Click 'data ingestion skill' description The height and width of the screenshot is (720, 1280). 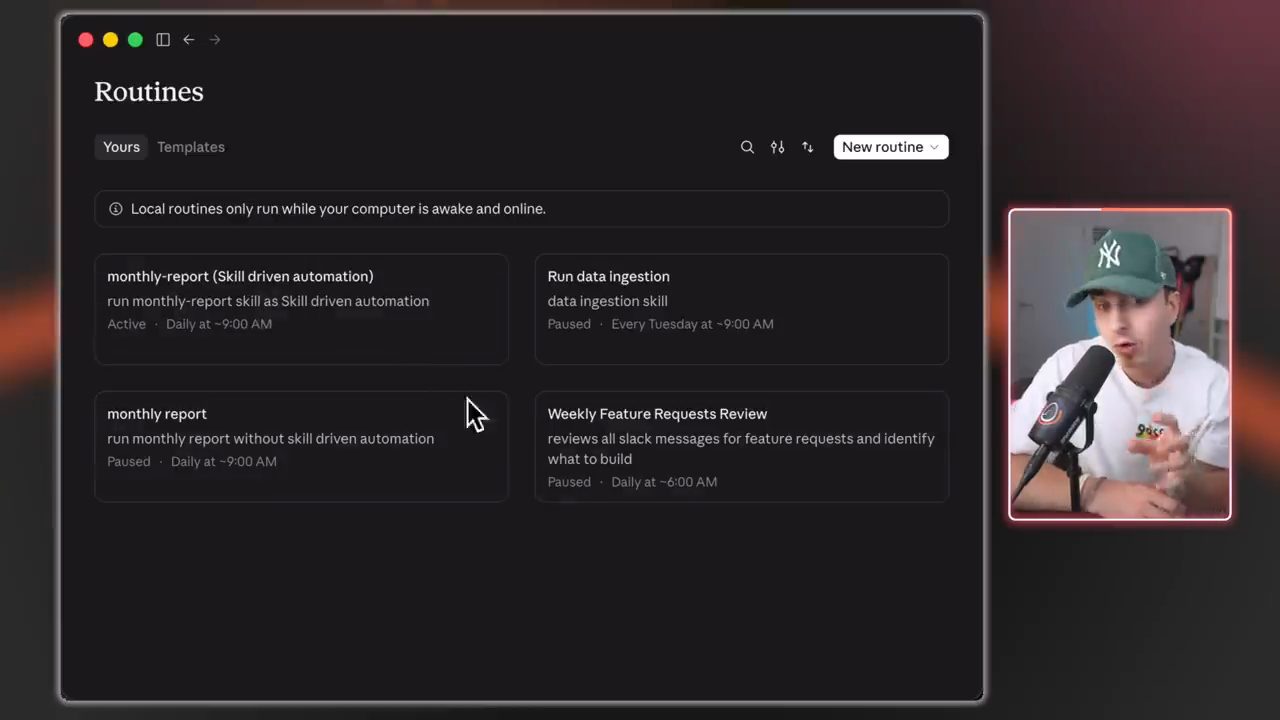(607, 301)
